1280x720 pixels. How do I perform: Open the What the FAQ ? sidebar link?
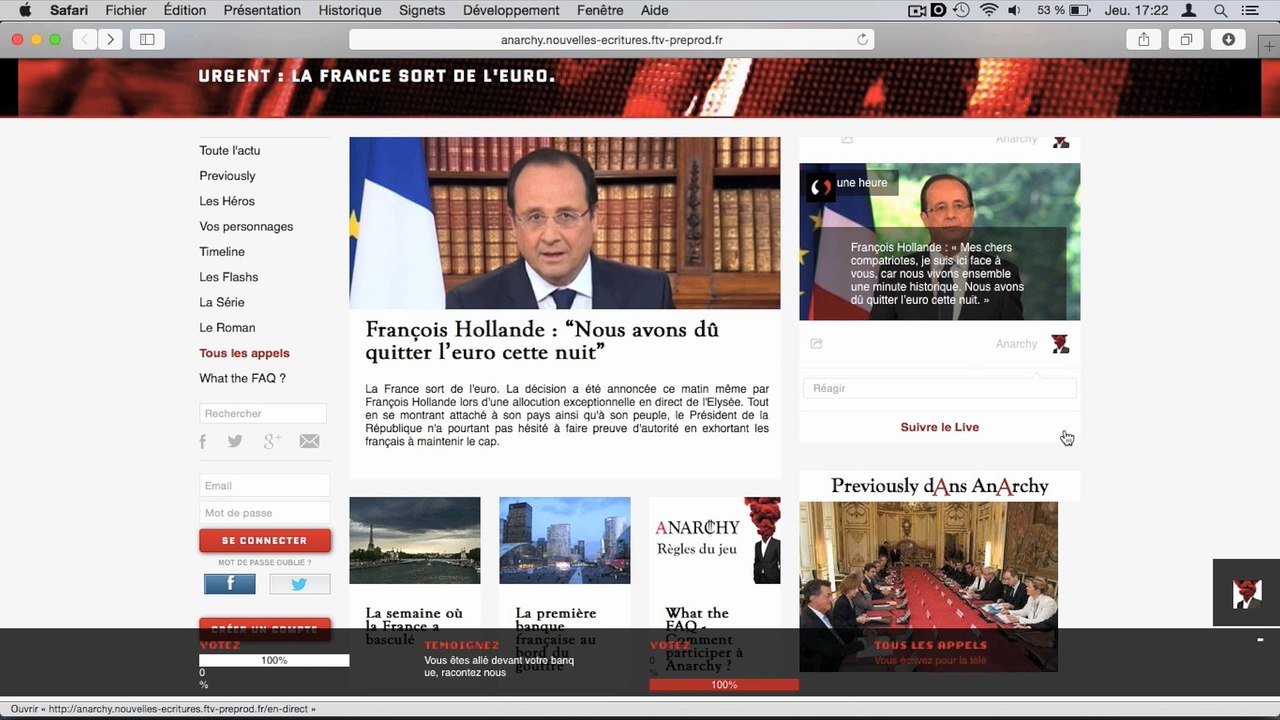(243, 378)
